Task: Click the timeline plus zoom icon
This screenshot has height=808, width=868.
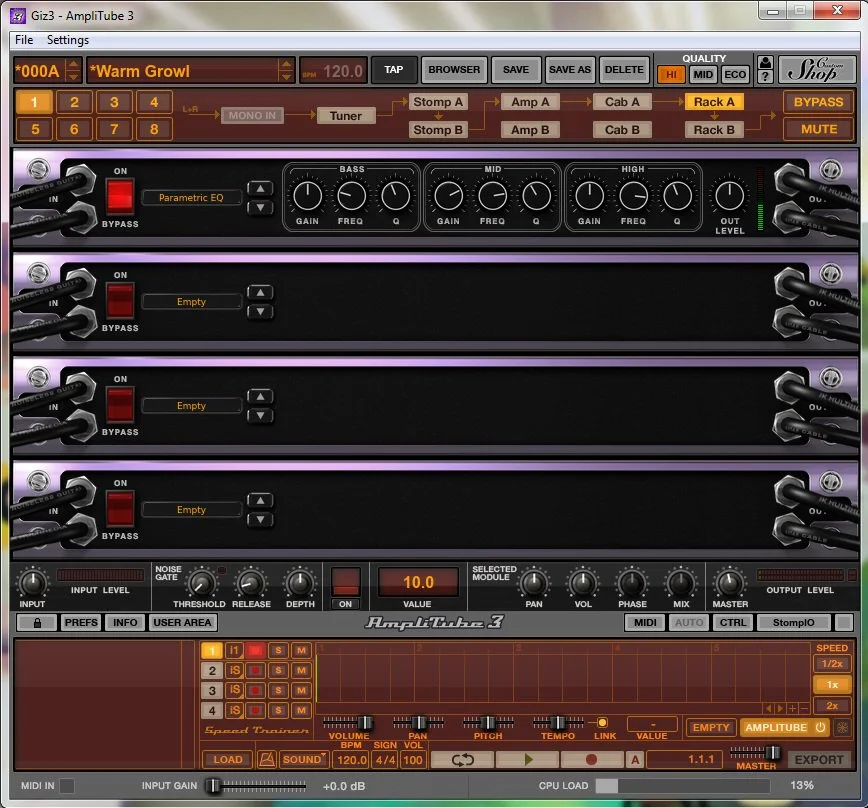Action: (793, 708)
